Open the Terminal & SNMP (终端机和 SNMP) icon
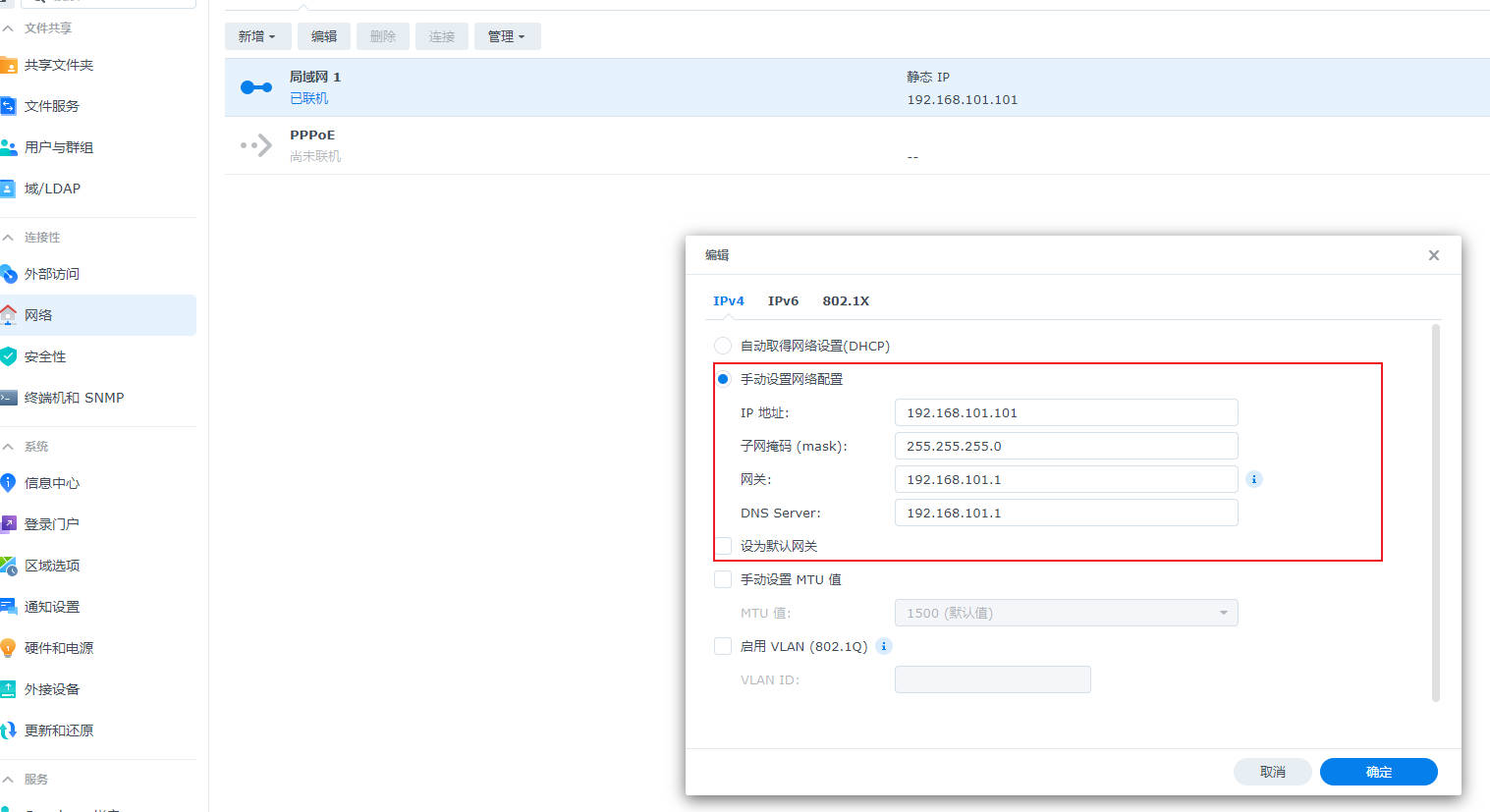Screen dimensions: 1490x812 (8, 398)
